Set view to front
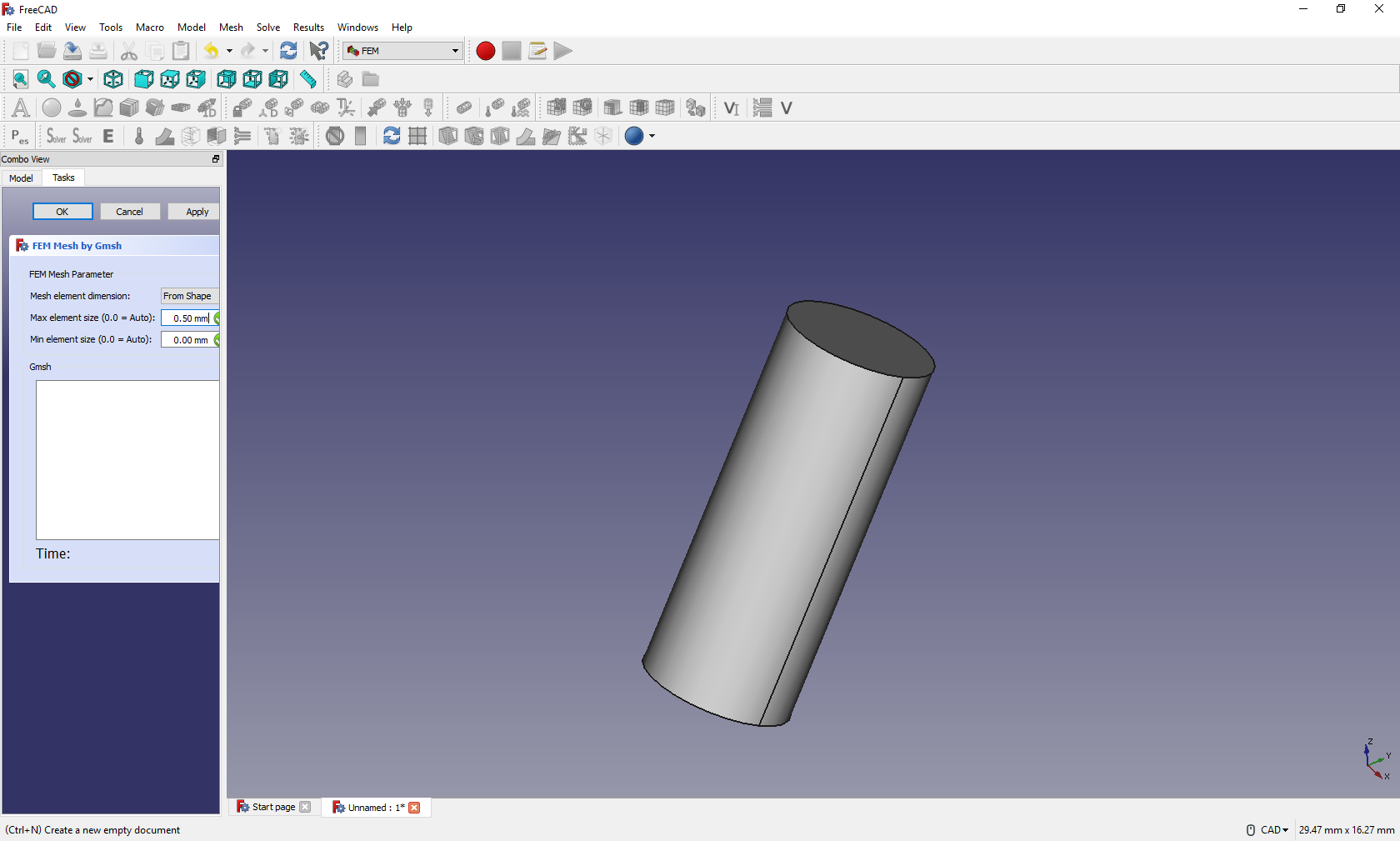The height and width of the screenshot is (841, 1400). point(144,79)
